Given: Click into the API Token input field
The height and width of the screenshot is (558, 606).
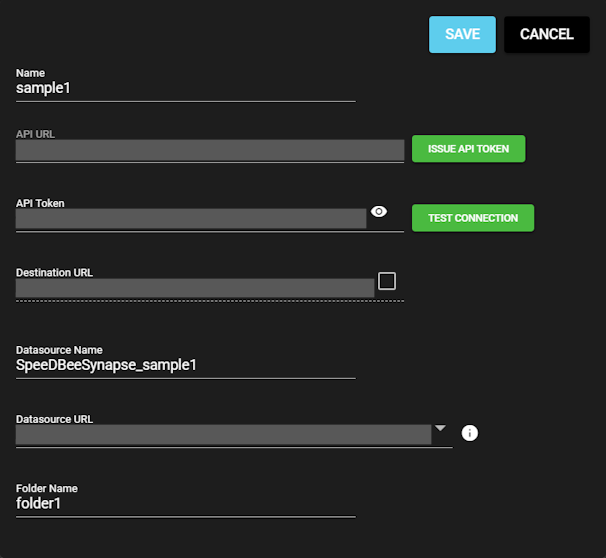Looking at the screenshot, I should pyautogui.click(x=191, y=219).
